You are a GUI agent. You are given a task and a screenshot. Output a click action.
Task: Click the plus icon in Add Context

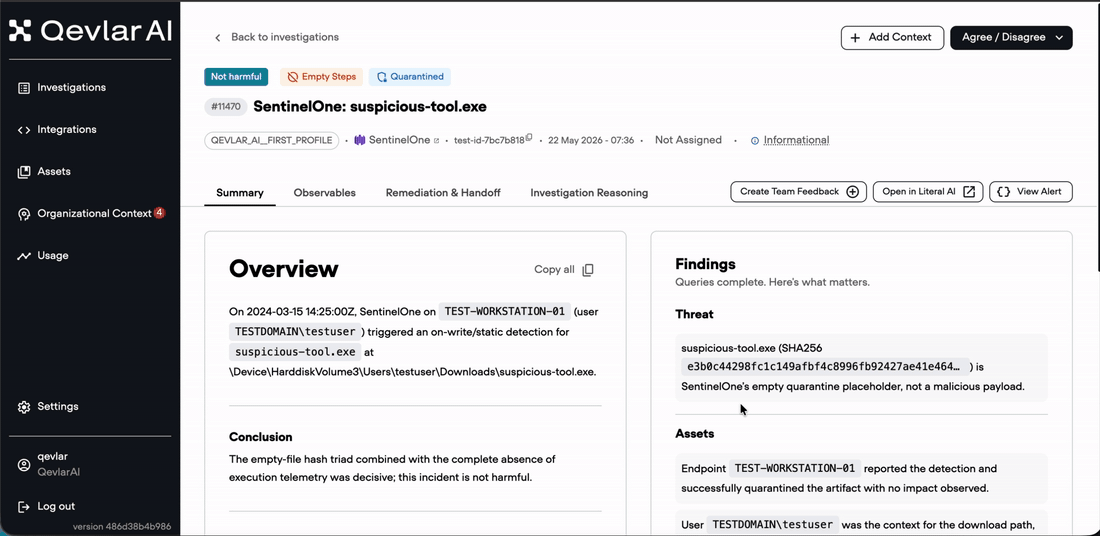click(855, 38)
